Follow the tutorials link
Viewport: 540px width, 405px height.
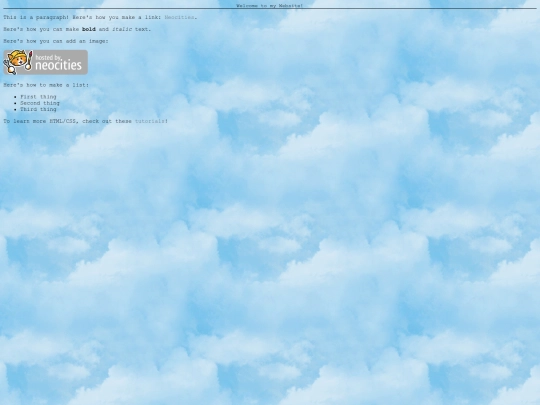(150, 121)
